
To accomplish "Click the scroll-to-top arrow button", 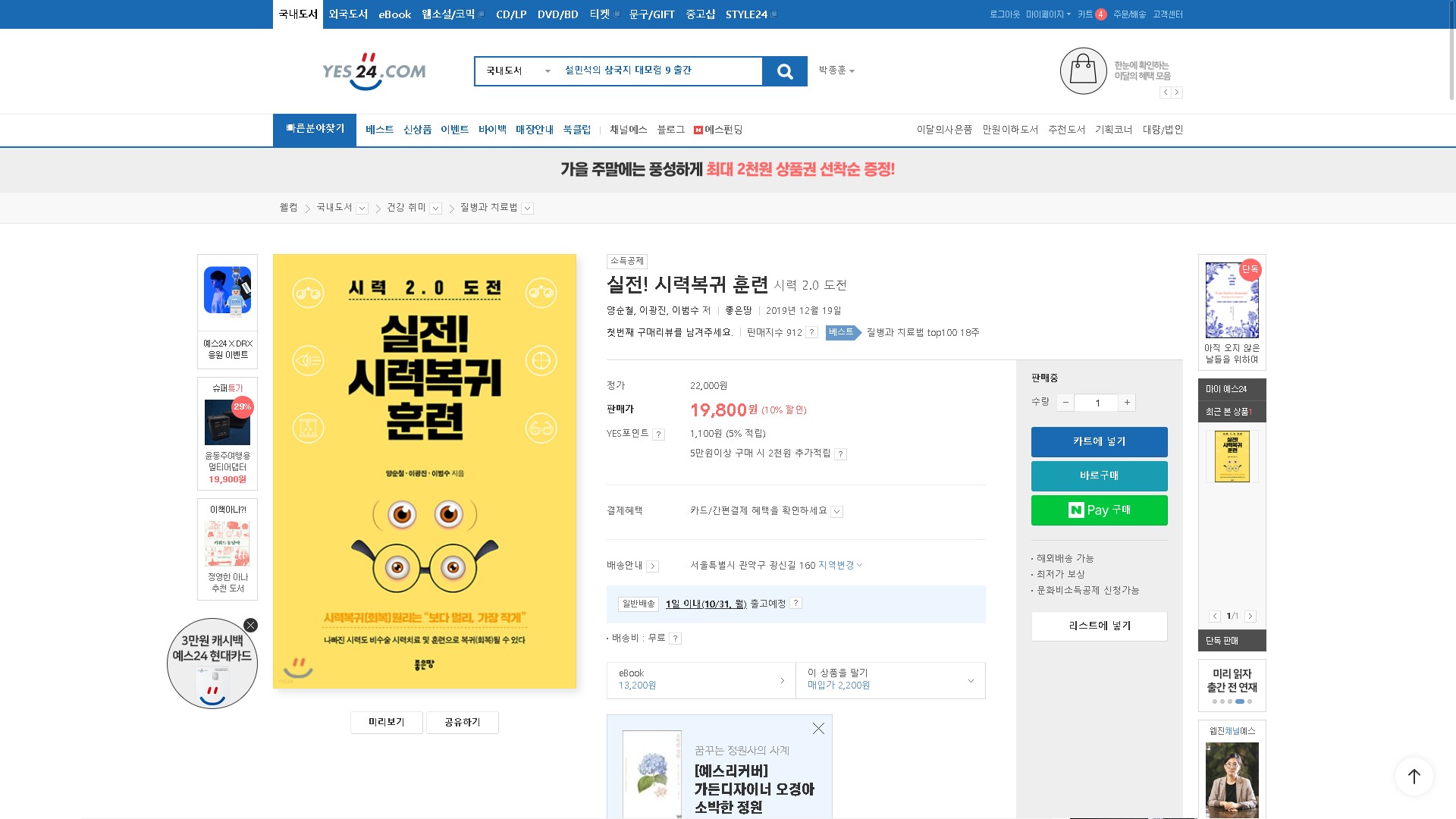I will coord(1414,776).
